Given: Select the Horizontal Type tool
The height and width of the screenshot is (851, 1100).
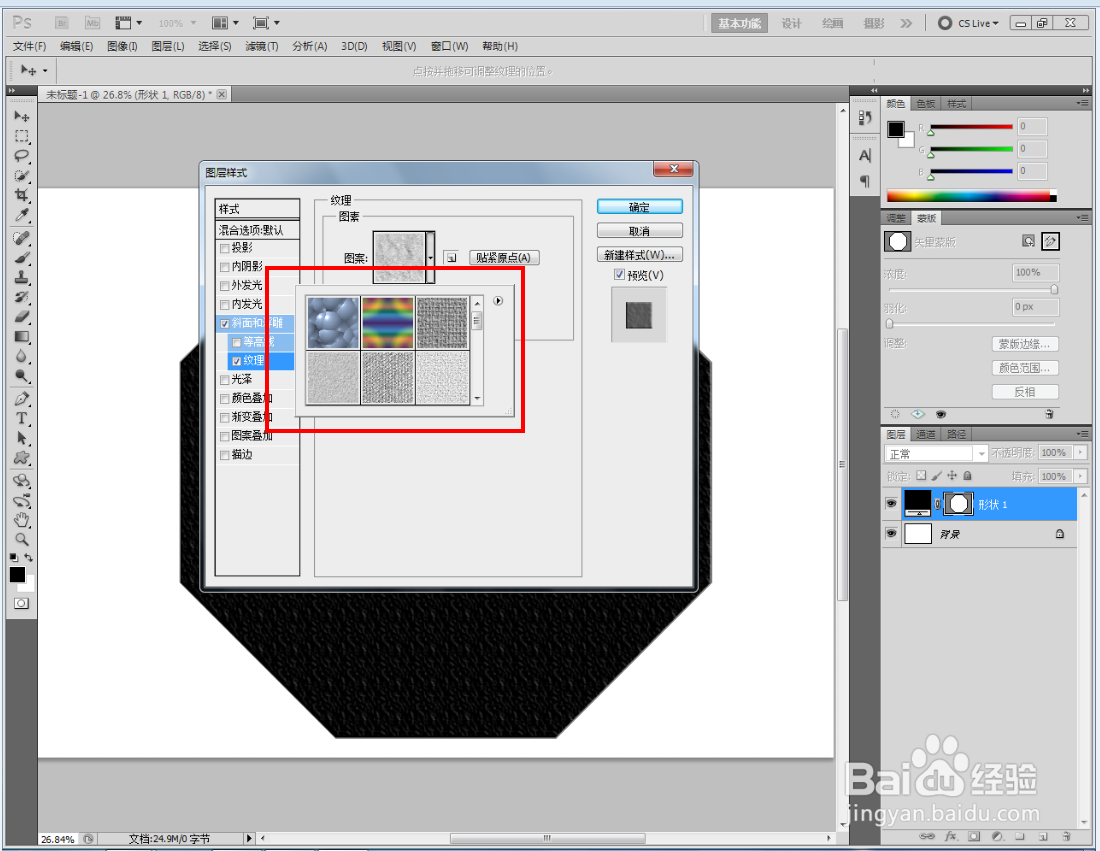Looking at the screenshot, I should 22,418.
